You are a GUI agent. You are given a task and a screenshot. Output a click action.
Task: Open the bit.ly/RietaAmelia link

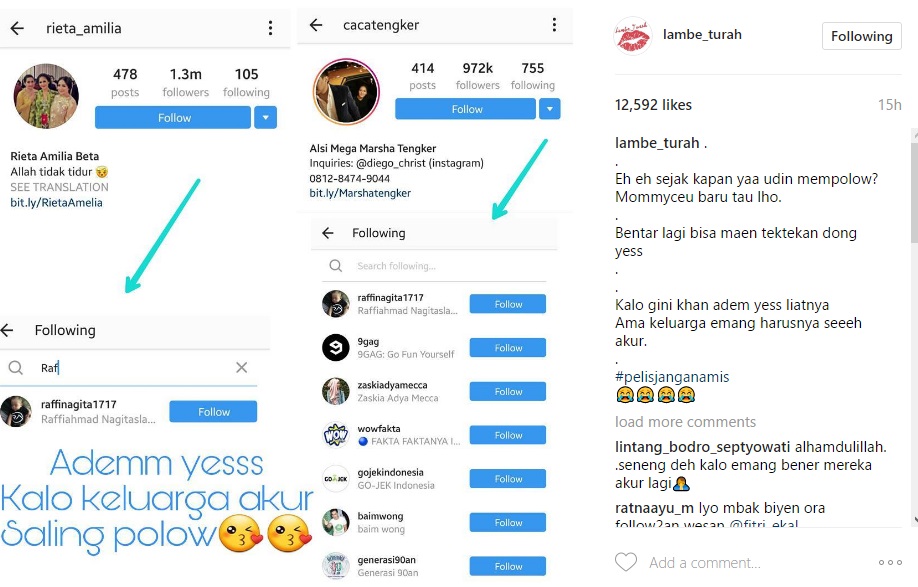pyautogui.click(x=56, y=202)
